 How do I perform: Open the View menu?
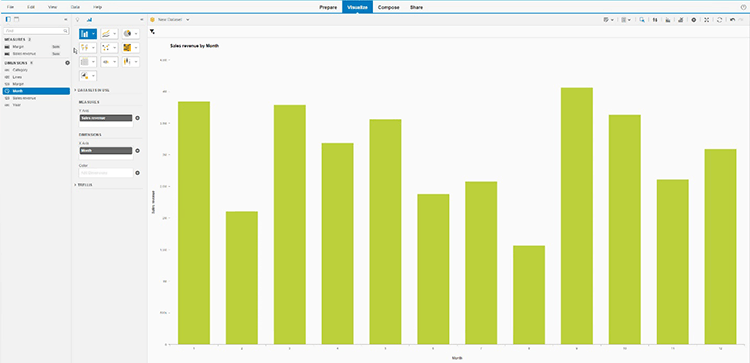click(x=53, y=7)
